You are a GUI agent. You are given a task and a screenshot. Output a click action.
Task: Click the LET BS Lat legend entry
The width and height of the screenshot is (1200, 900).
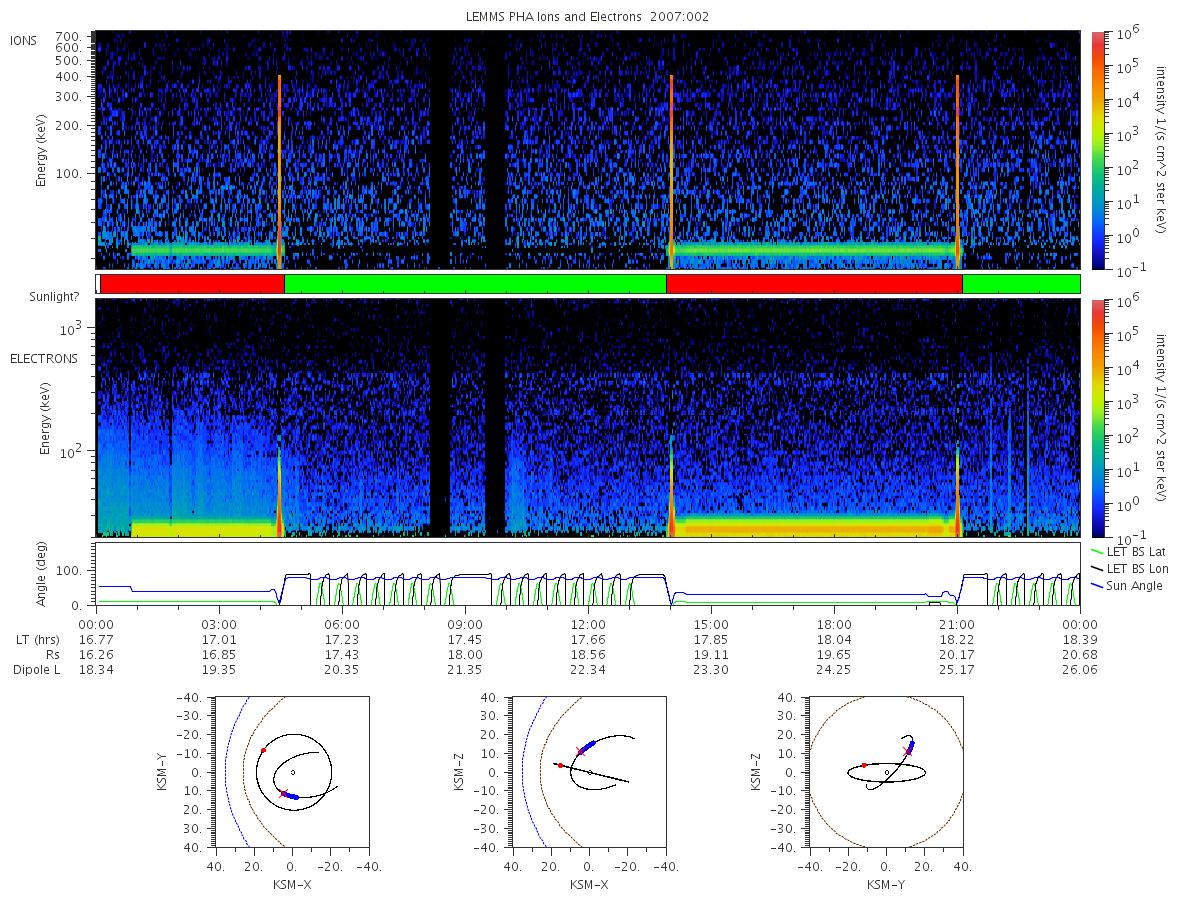coord(1127,551)
